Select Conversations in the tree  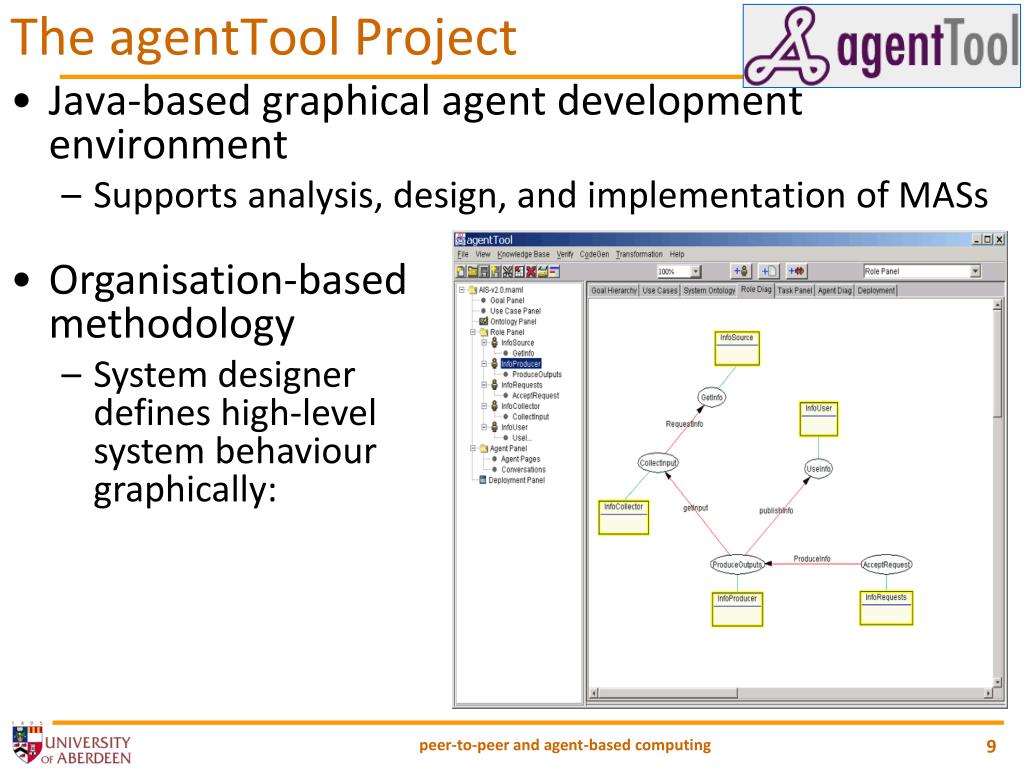tap(523, 470)
